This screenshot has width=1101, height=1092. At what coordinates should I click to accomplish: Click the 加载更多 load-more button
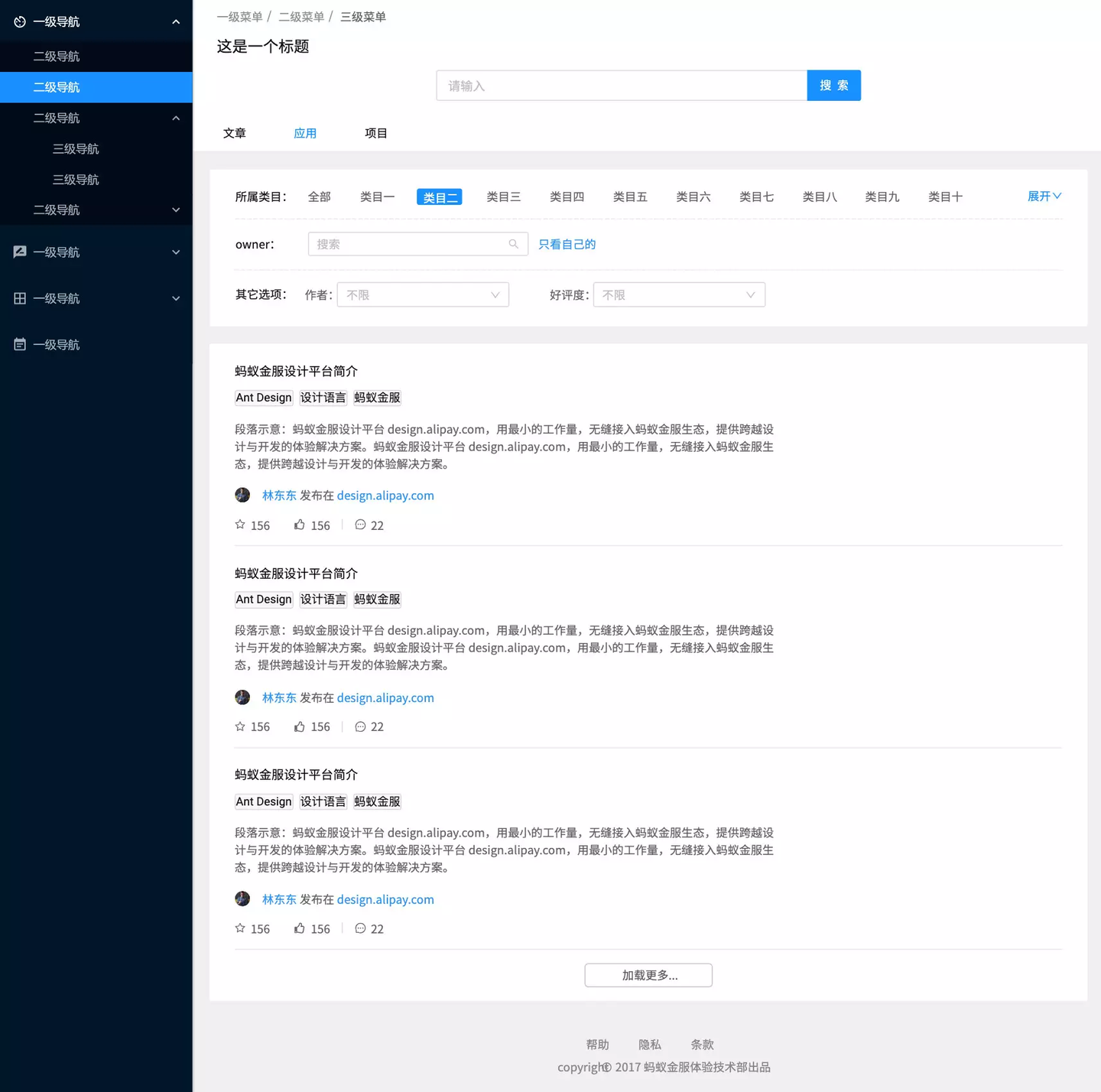(648, 975)
